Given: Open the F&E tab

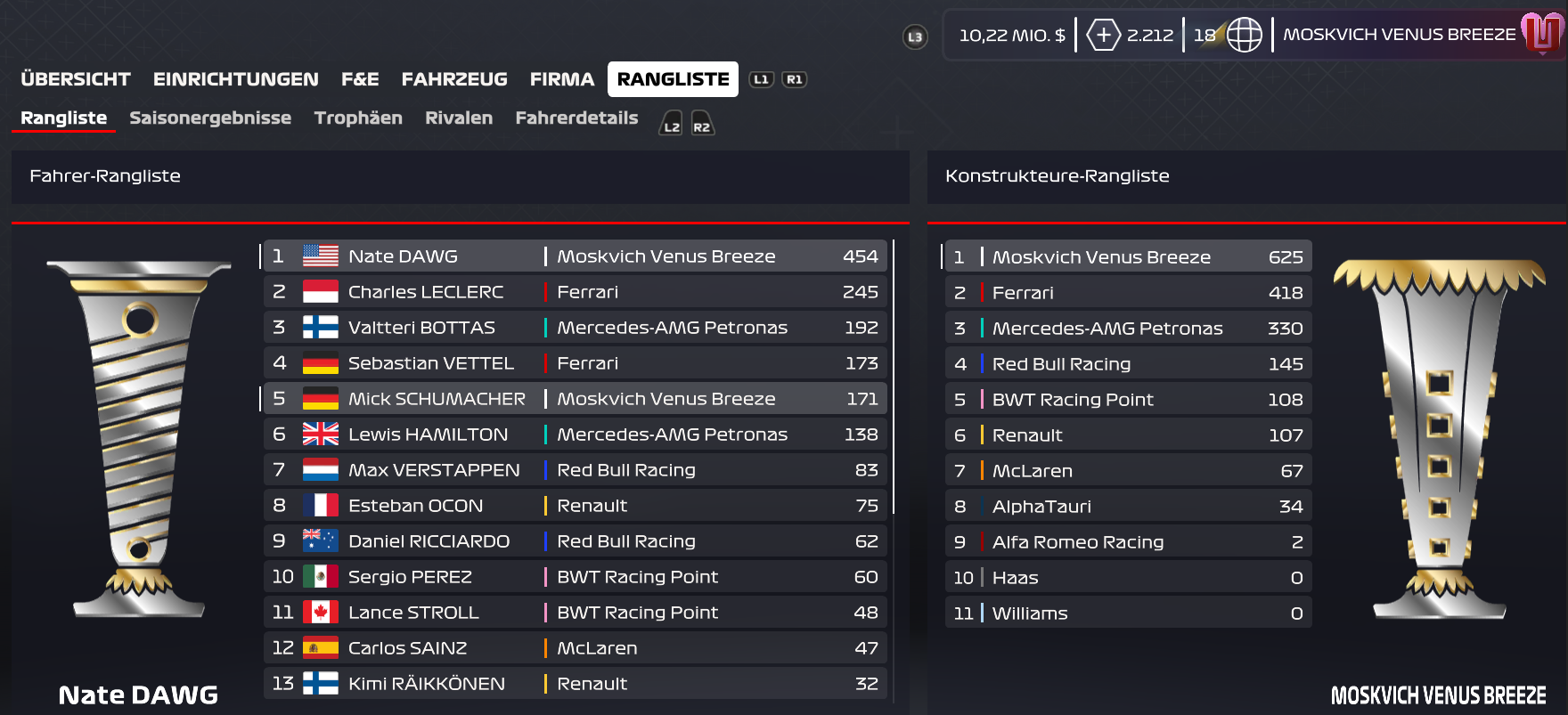Looking at the screenshot, I should [x=360, y=79].
